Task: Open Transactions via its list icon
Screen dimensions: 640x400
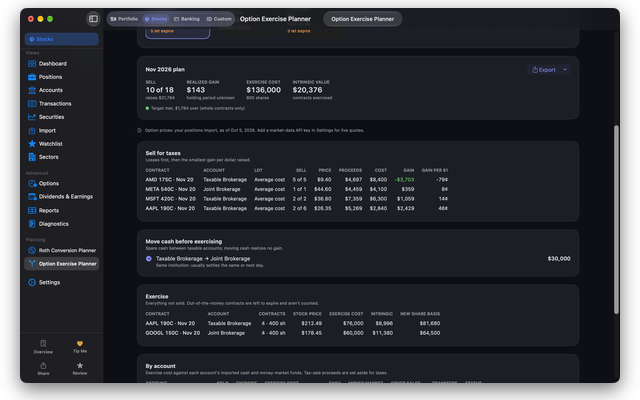Action: [32, 104]
